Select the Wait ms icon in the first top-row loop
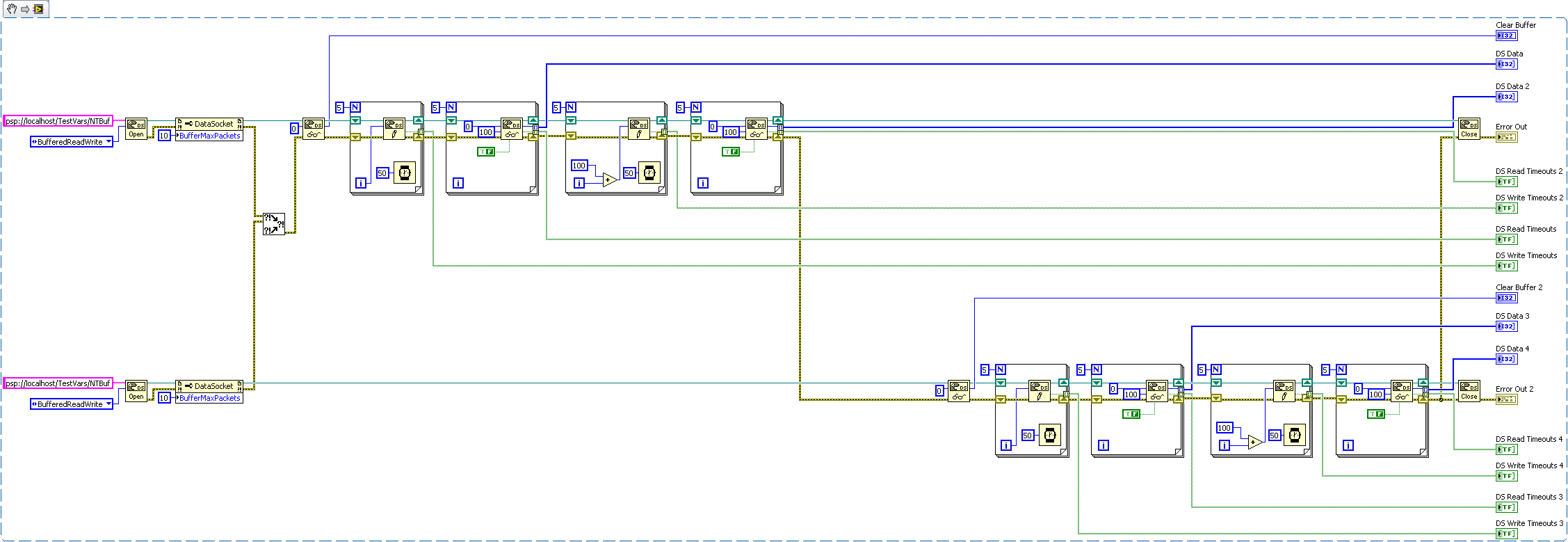This screenshot has width=1568, height=542. tap(405, 173)
